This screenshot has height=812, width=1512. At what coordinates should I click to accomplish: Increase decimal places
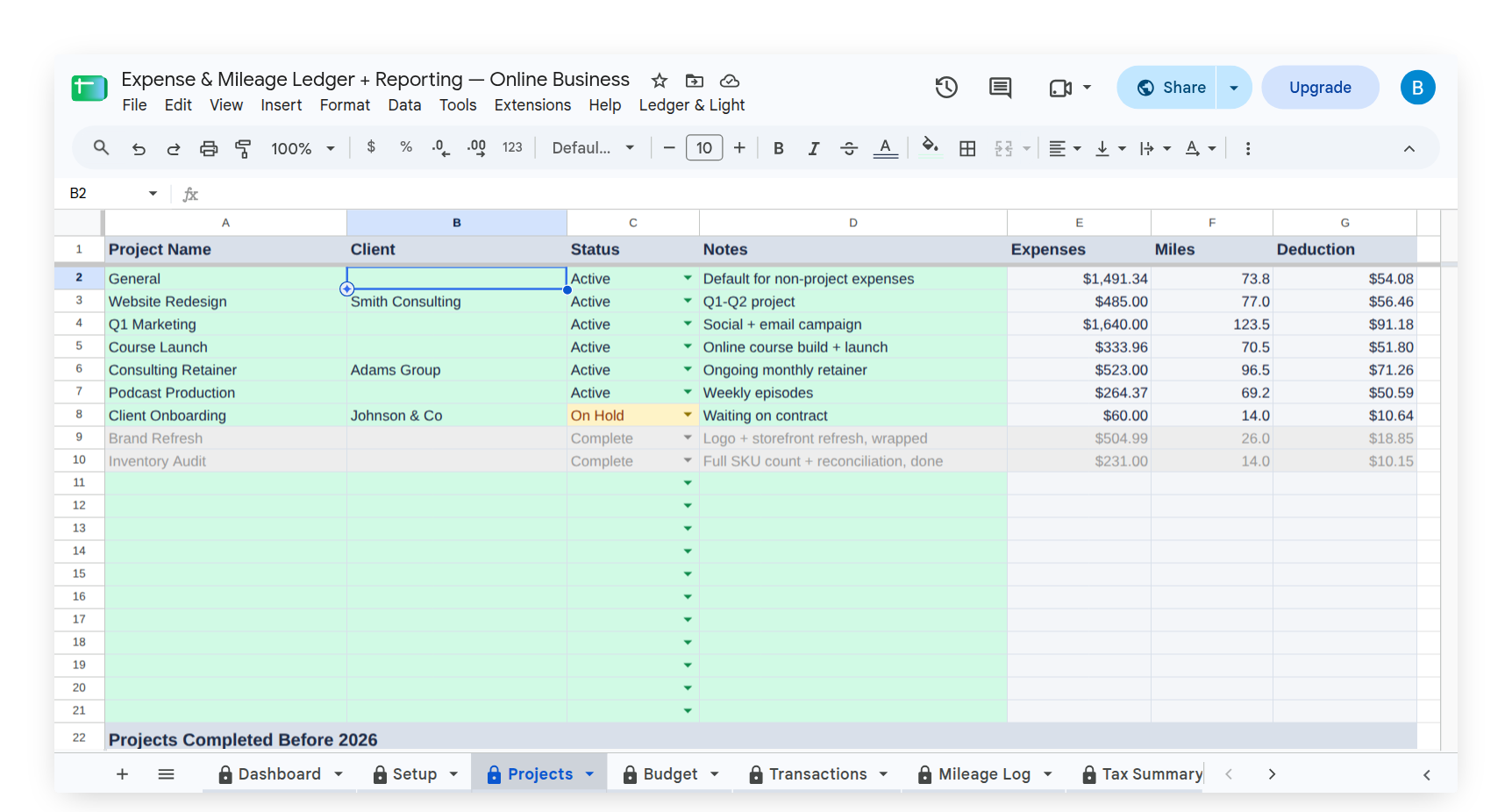coord(477,148)
